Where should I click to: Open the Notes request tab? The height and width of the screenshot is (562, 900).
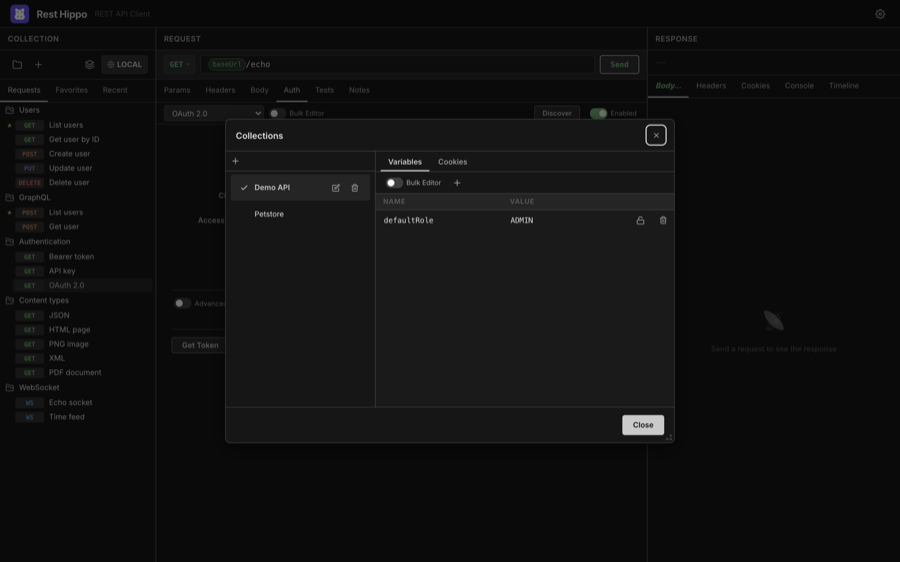[359, 90]
